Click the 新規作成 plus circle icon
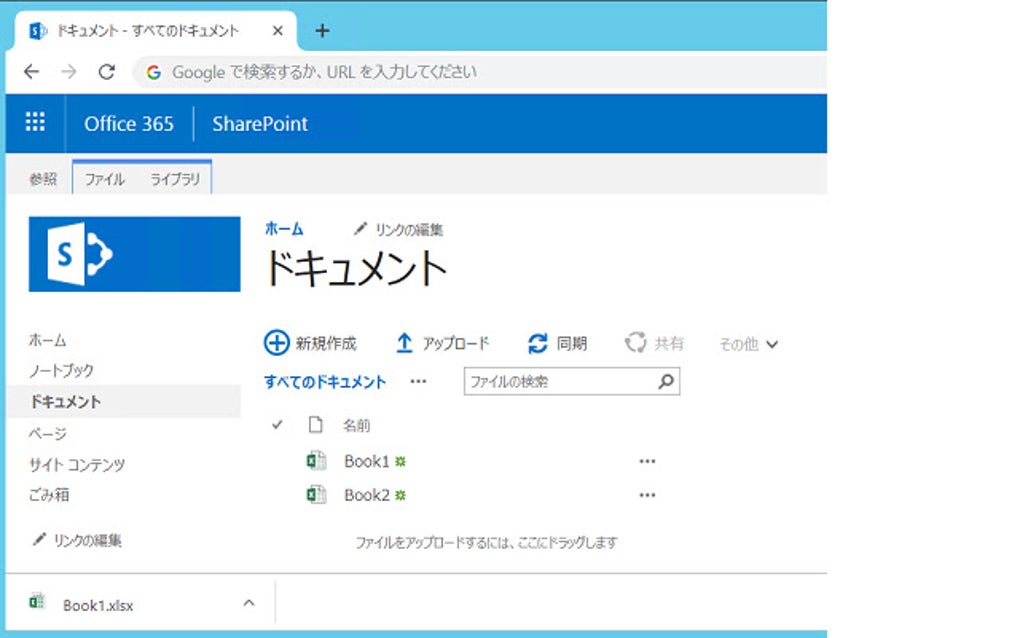The image size is (1020, 638). (x=275, y=342)
